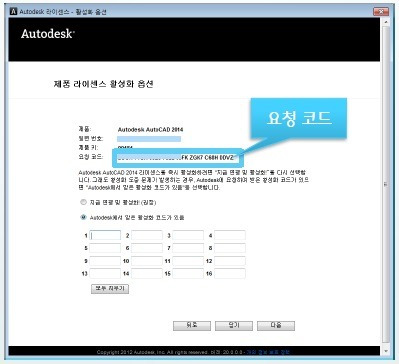Click the next button at the bottom right
399x364 pixels.
276,325
